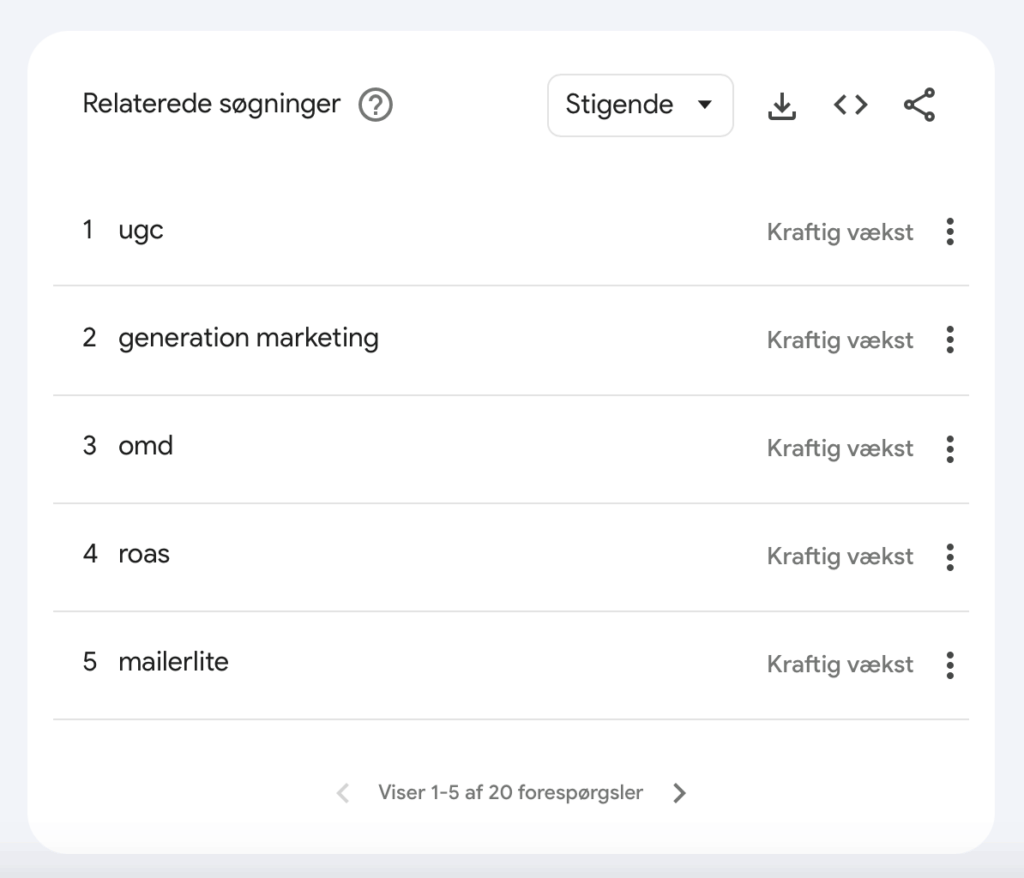Click Kraftig vækst label for ugc
This screenshot has width=1024, height=878.
pos(840,232)
